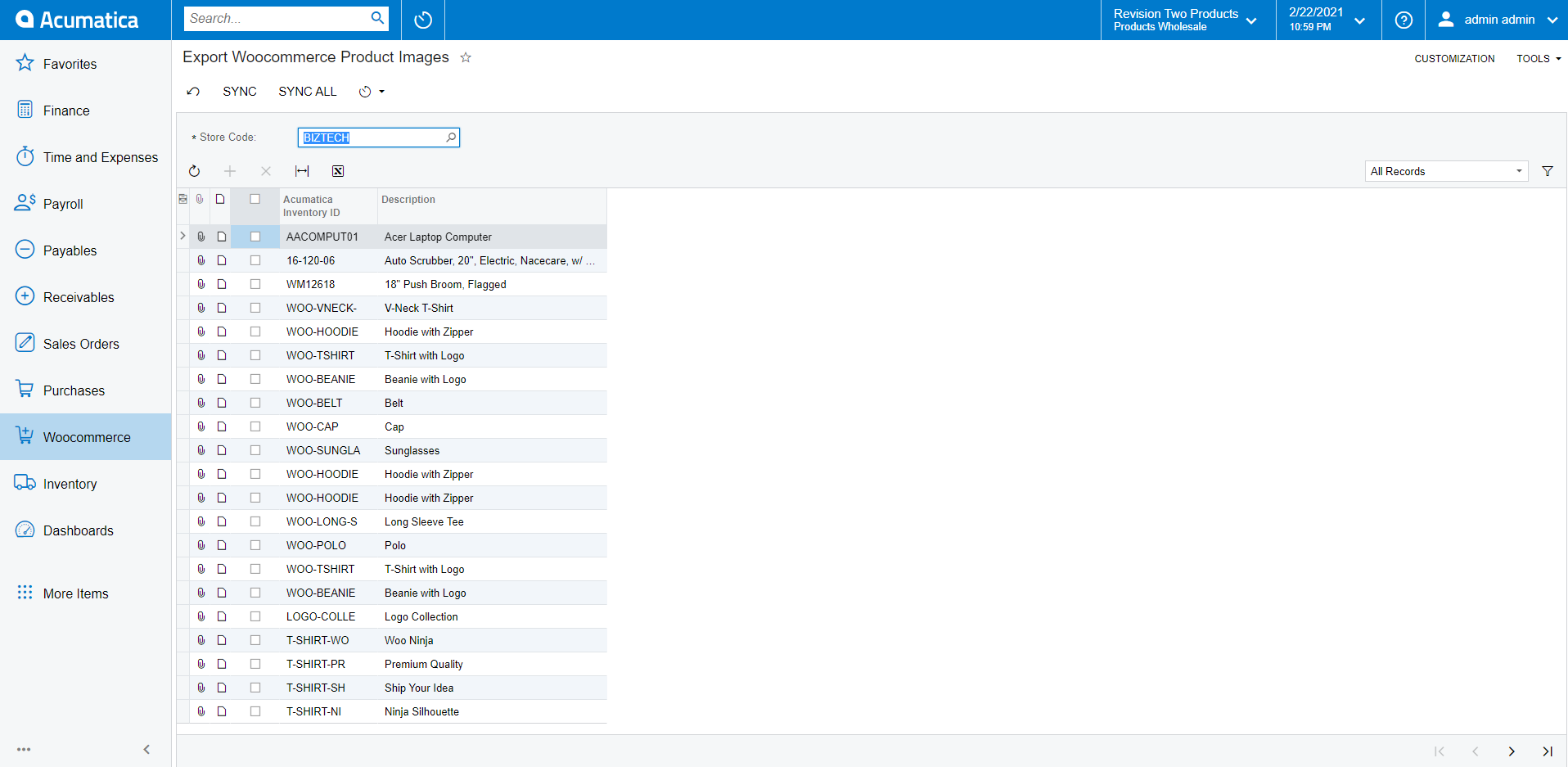The height and width of the screenshot is (767, 1568).
Task: Click the Fit to Screen columns icon
Action: tap(302, 171)
